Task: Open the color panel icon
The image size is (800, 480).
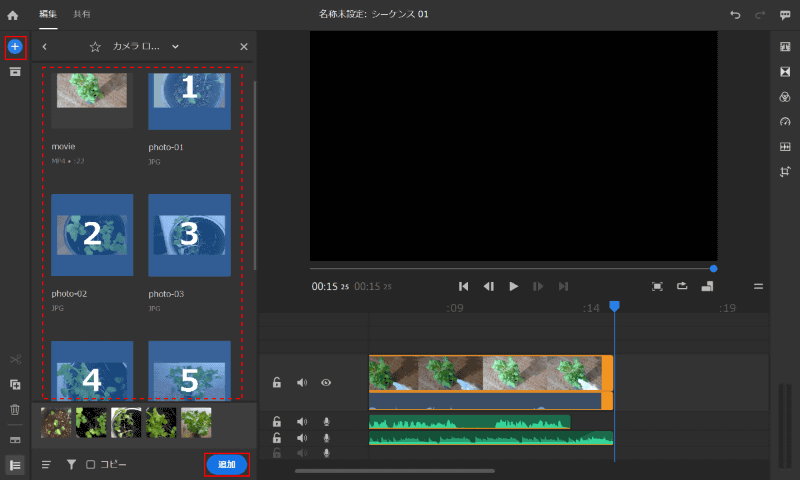Action: point(785,97)
